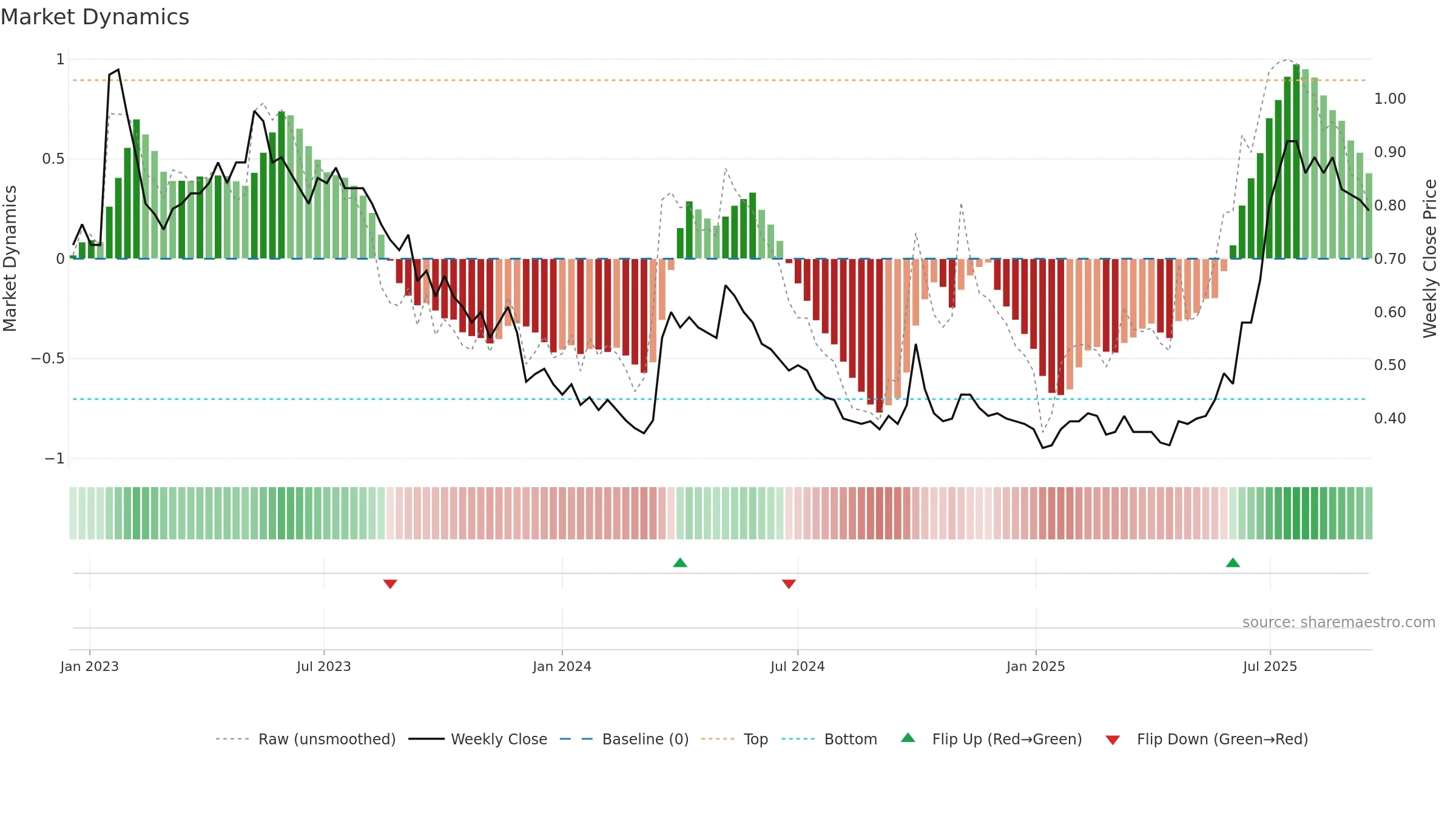Image resolution: width=1456 pixels, height=819 pixels.
Task: Toggle the Flip Up (Red→Green) legend entry
Action: coord(991,739)
